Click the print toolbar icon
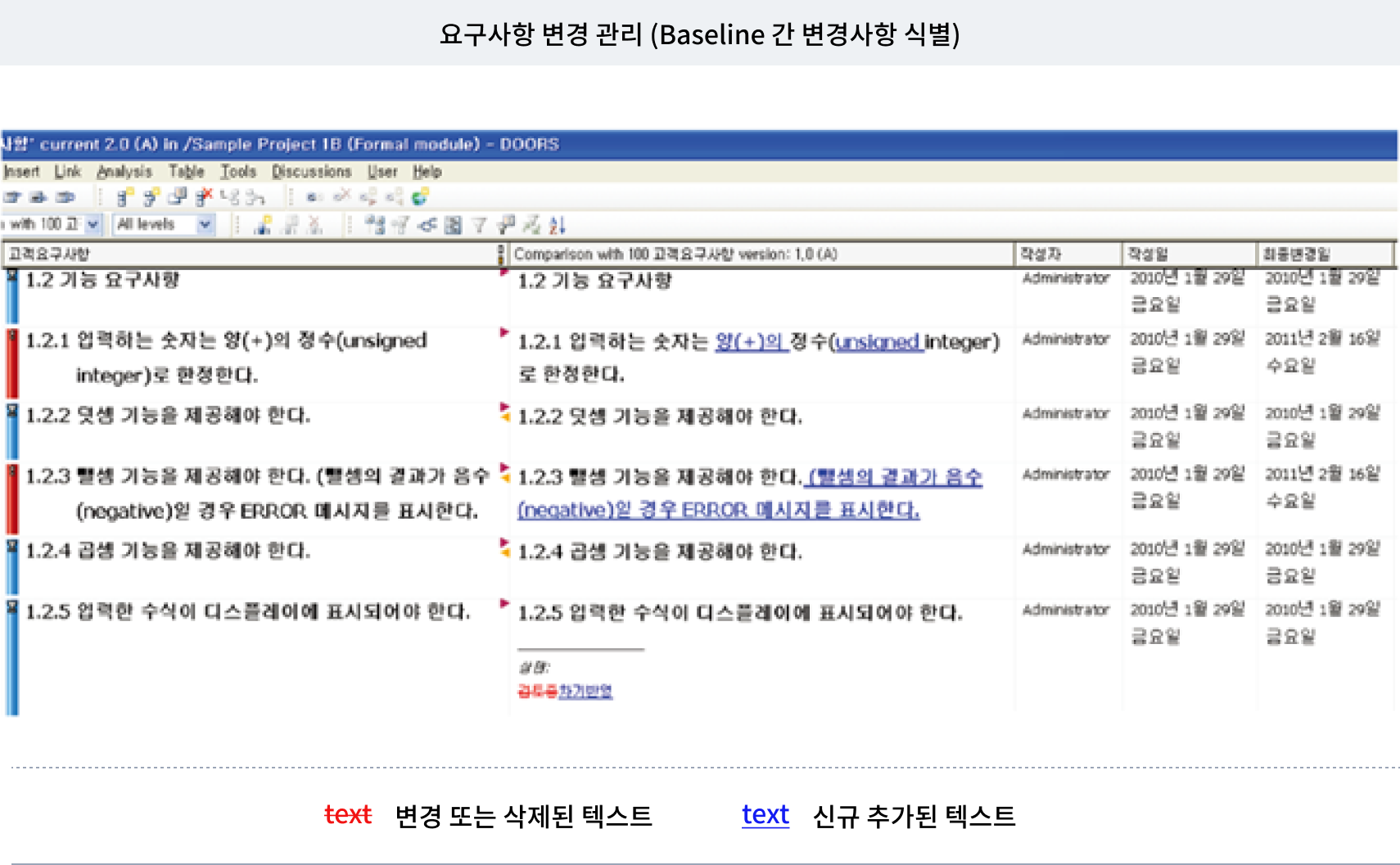 point(36,196)
